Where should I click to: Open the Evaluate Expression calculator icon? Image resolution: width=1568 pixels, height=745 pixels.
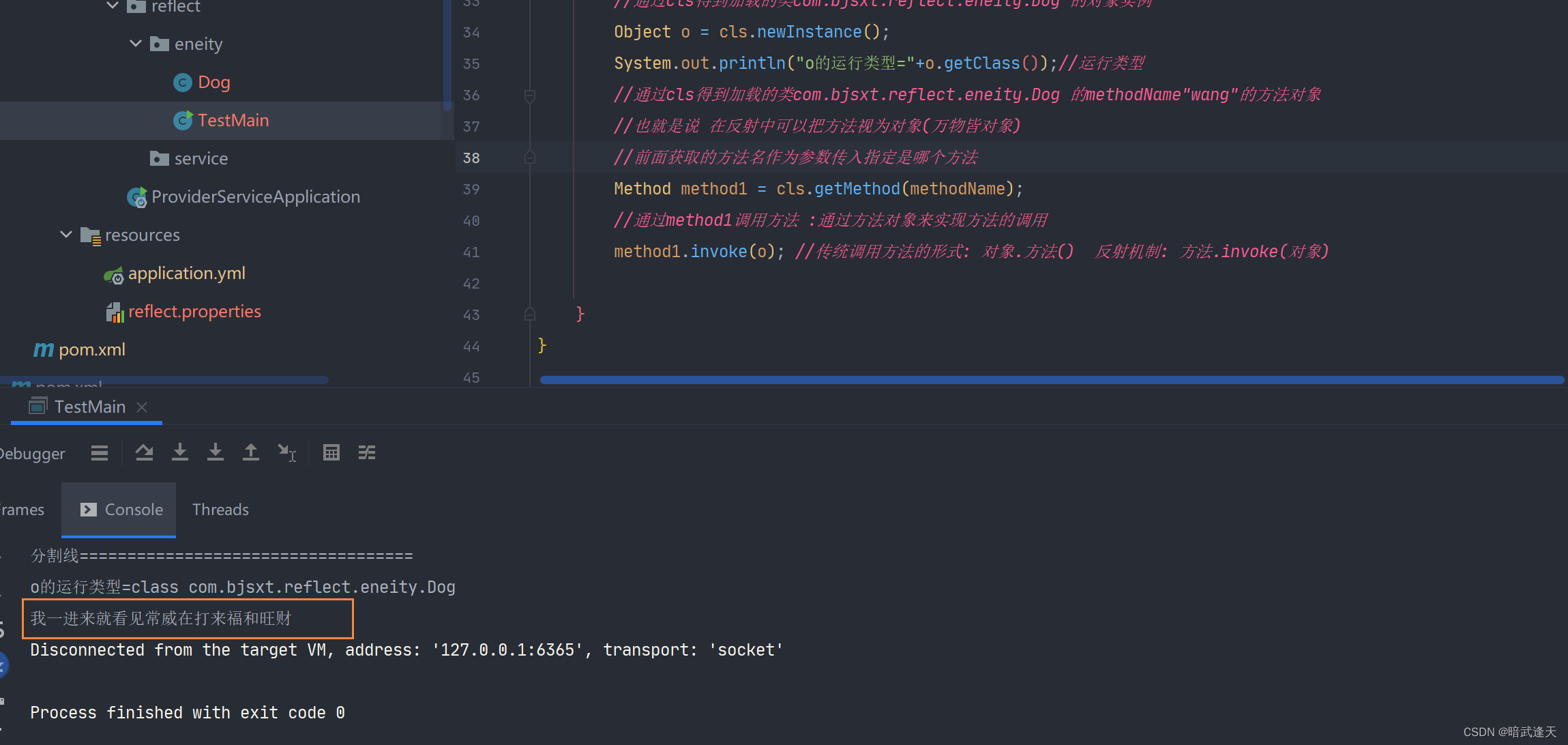(x=331, y=452)
